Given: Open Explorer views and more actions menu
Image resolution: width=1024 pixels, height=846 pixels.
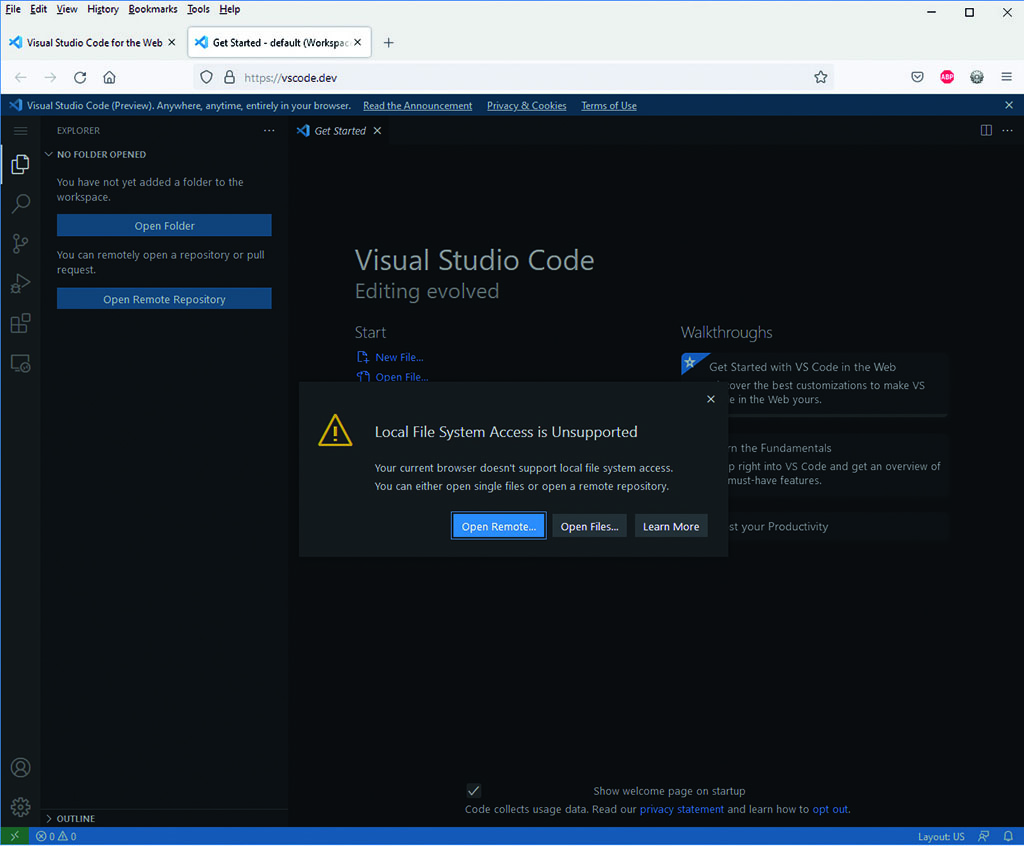Looking at the screenshot, I should coord(268,131).
